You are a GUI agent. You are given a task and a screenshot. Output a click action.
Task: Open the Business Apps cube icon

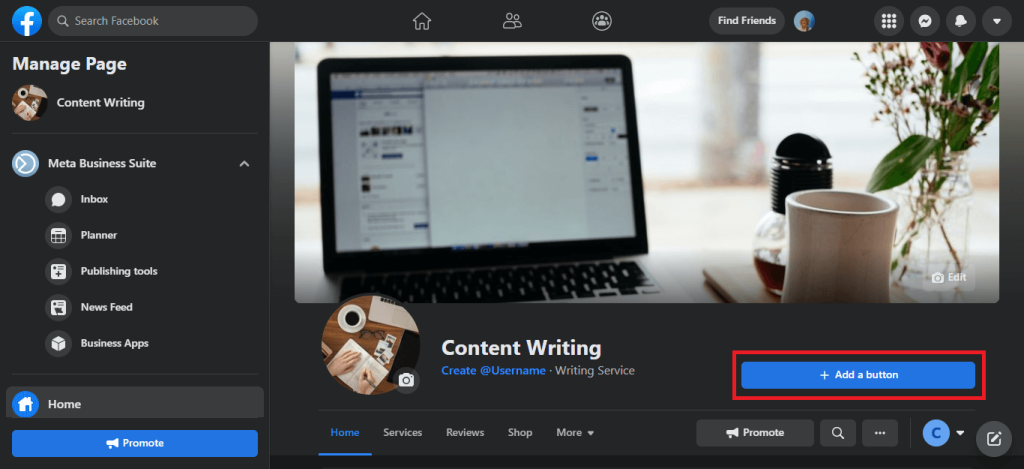pos(58,343)
